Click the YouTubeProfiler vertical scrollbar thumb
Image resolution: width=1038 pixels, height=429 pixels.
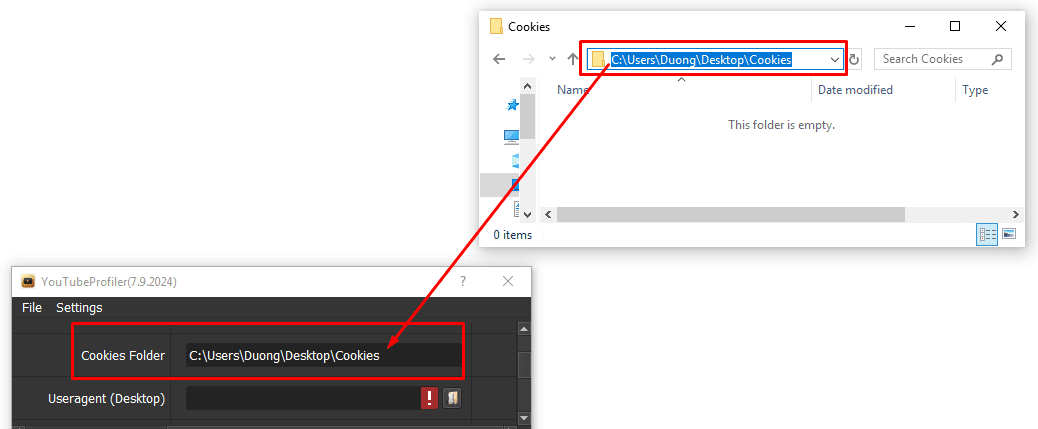[x=524, y=364]
